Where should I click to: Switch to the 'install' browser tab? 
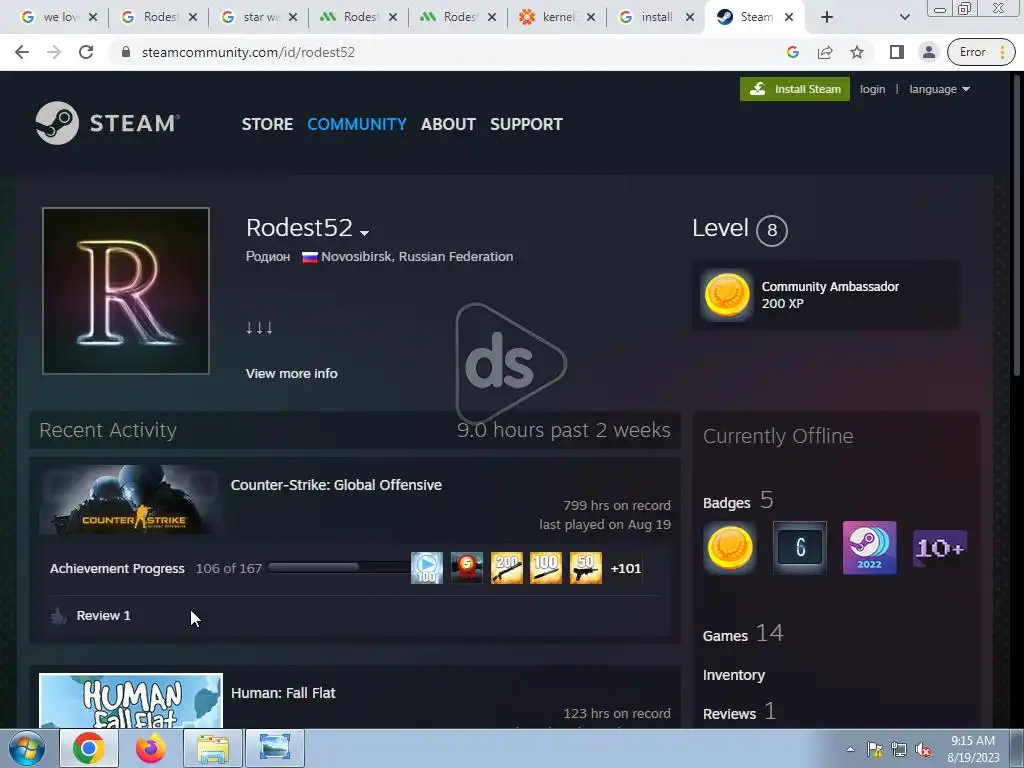(x=655, y=17)
